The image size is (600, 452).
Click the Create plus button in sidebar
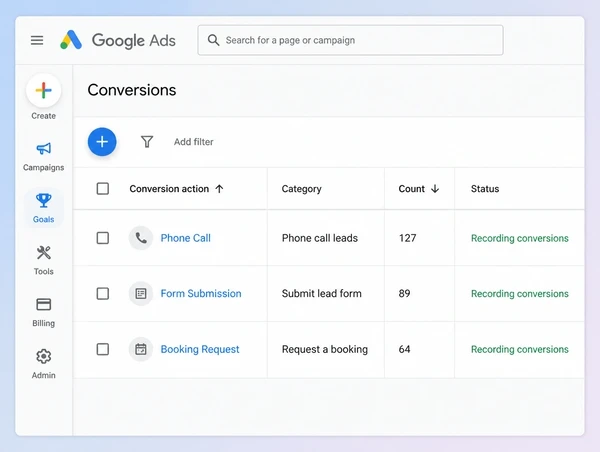pos(44,91)
